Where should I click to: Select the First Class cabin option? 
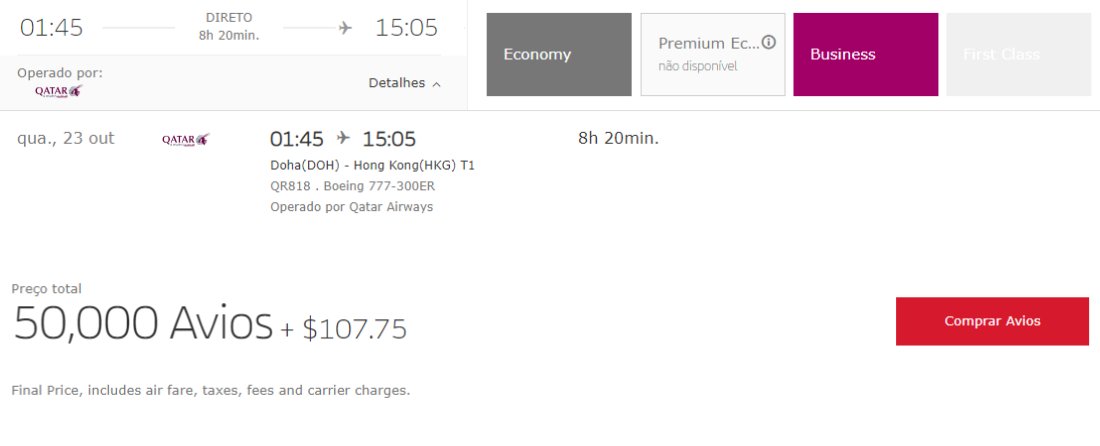pos(1019,54)
